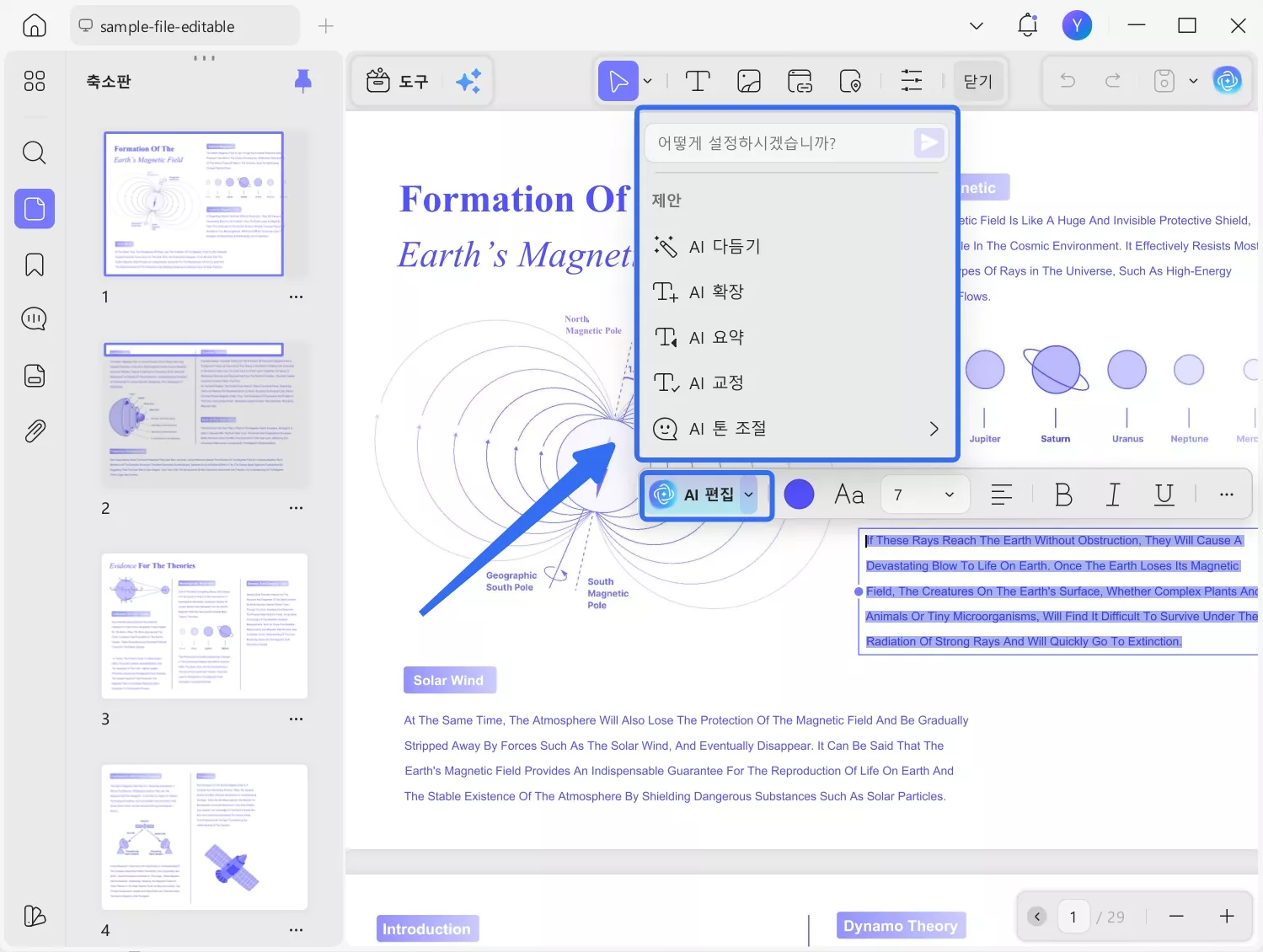Open the AI sparkle assistant in toolbar
Screen dimensions: 1263x952
[468, 81]
